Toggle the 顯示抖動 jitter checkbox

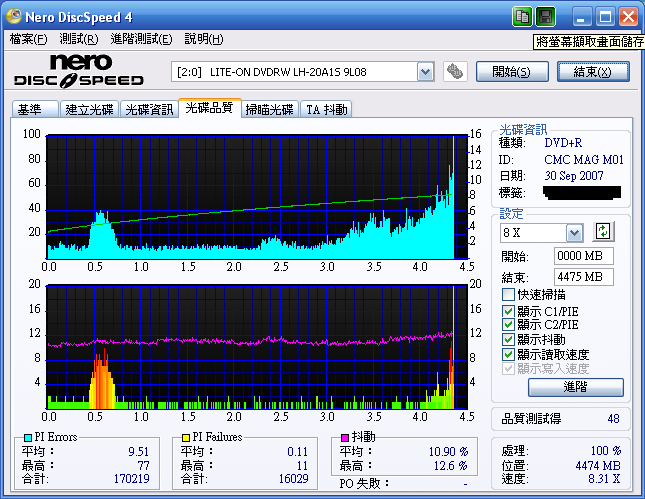click(x=508, y=339)
